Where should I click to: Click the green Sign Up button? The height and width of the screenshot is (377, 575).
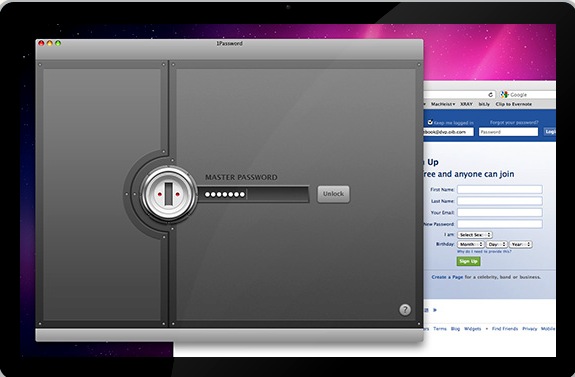469,261
